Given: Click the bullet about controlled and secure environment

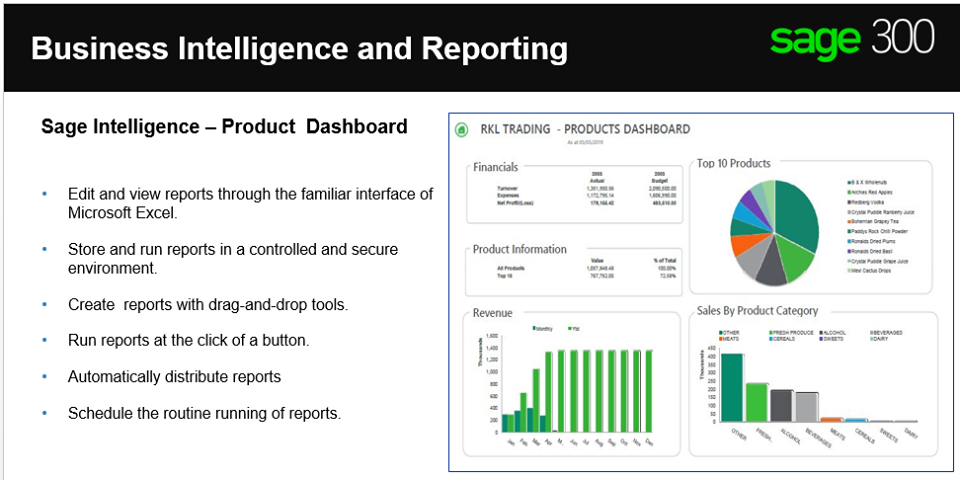Looking at the screenshot, I should (x=233, y=258).
